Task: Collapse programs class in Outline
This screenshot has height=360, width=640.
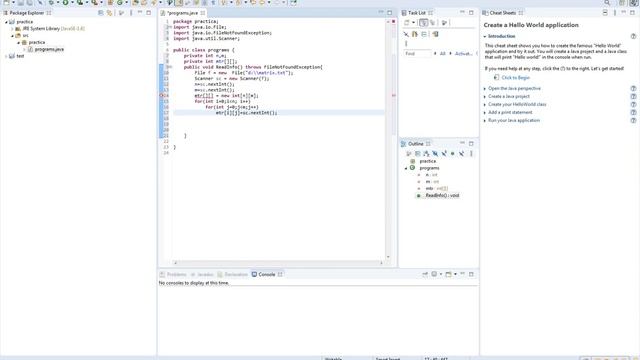Action: point(406,168)
